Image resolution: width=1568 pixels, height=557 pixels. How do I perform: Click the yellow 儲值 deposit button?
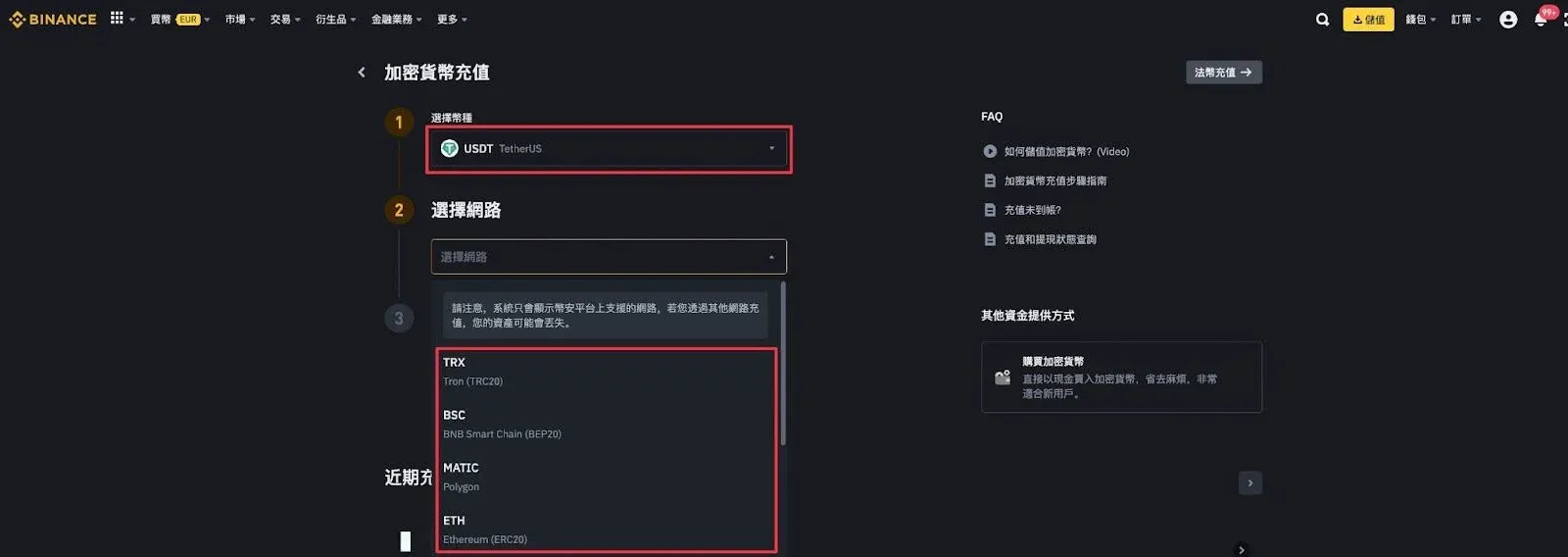[1368, 20]
